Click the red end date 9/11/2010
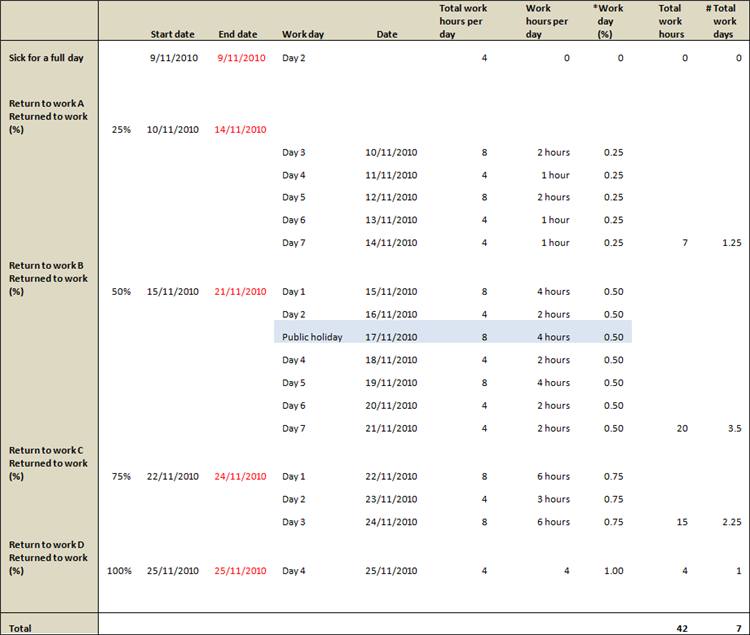Screen dimensions: 750x635 [242, 58]
